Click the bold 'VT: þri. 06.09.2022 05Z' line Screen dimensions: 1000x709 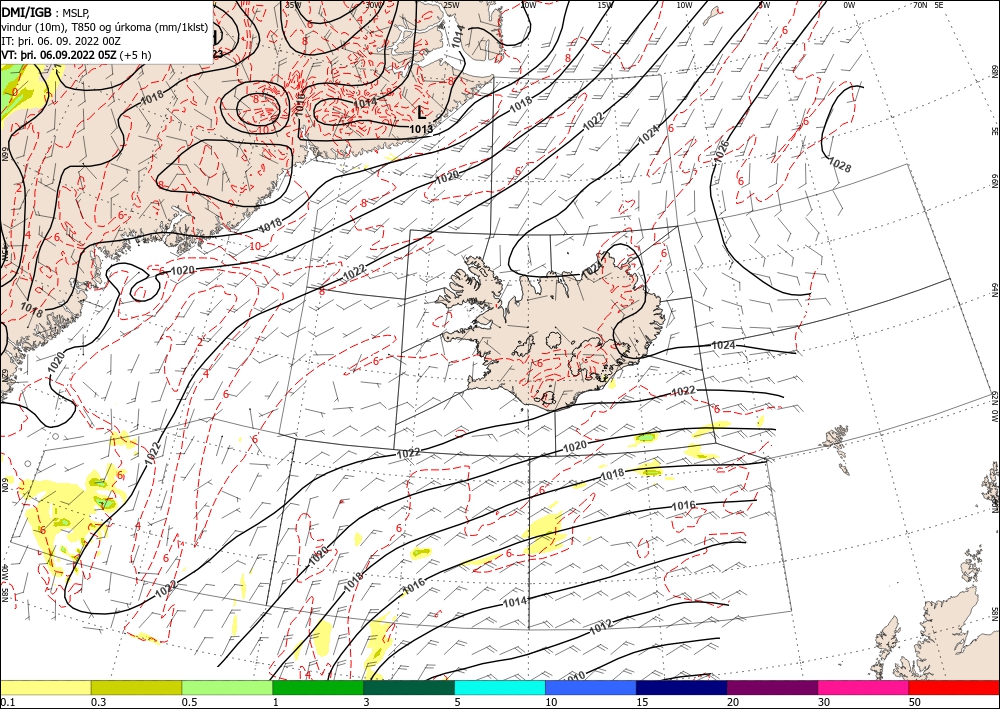point(59,55)
